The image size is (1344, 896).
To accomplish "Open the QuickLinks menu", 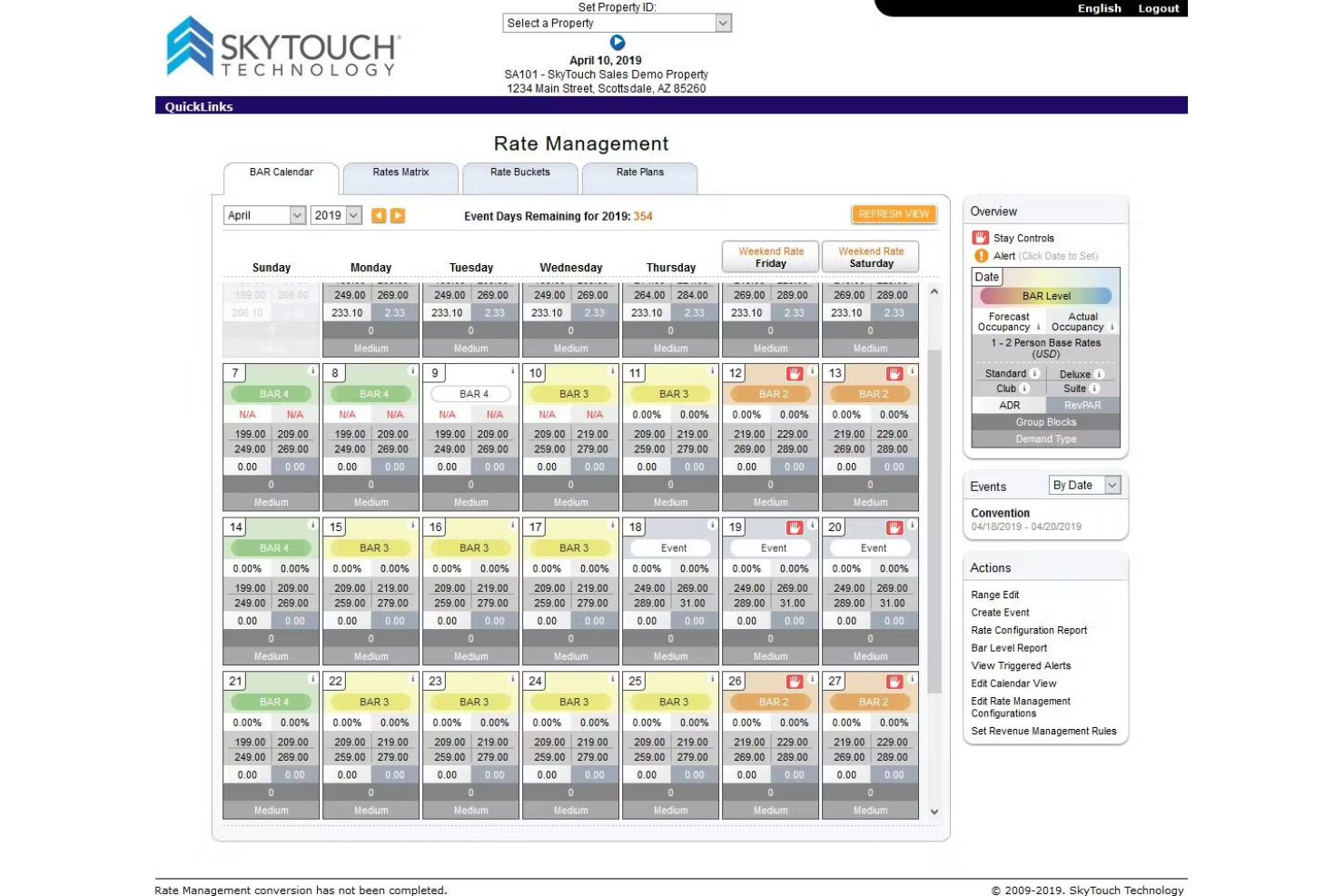I will tap(199, 106).
